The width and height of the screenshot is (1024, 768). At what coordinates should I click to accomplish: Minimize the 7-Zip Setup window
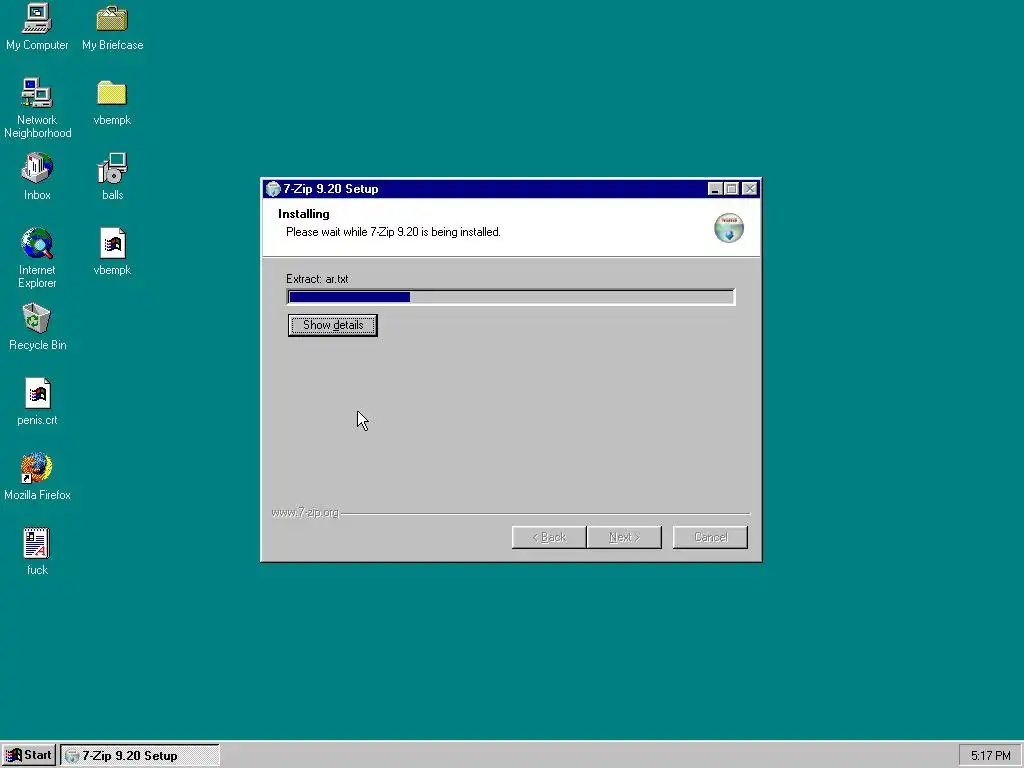click(715, 189)
